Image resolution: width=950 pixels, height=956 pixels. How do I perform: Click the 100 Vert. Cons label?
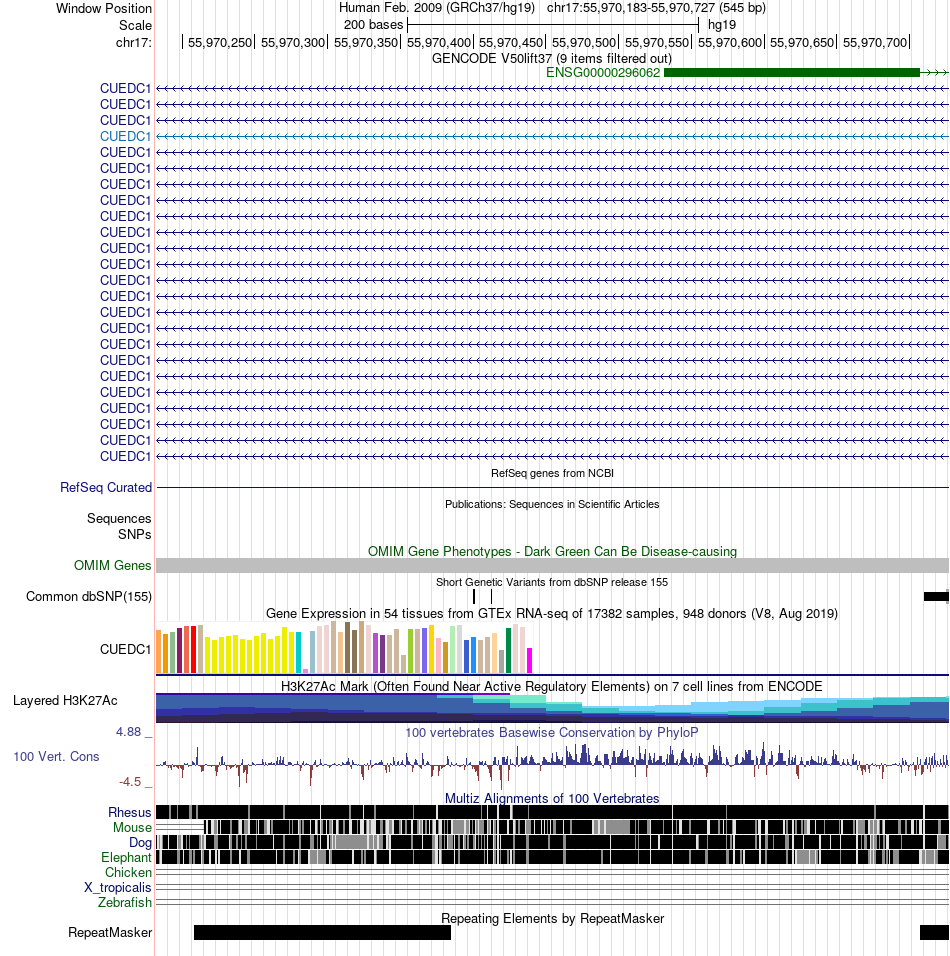56,757
